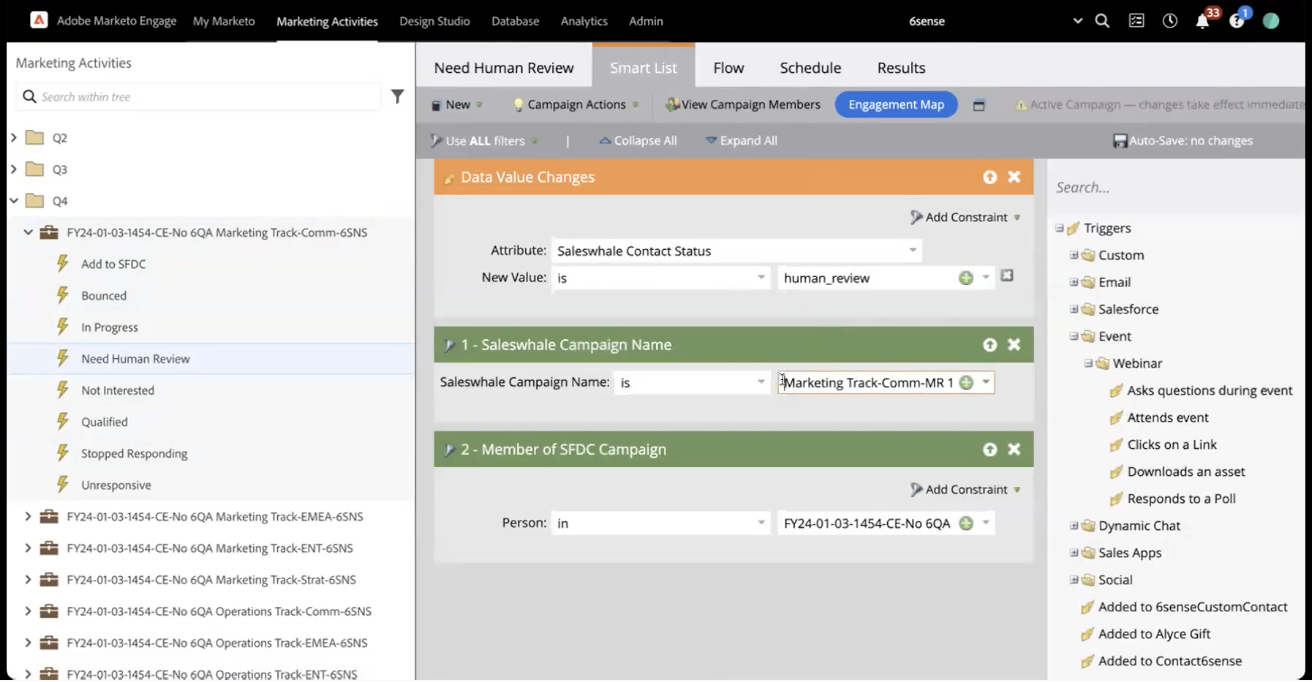Viewport: 1312px width, 682px height.
Task: Open the Design Studio menu
Action: (434, 21)
